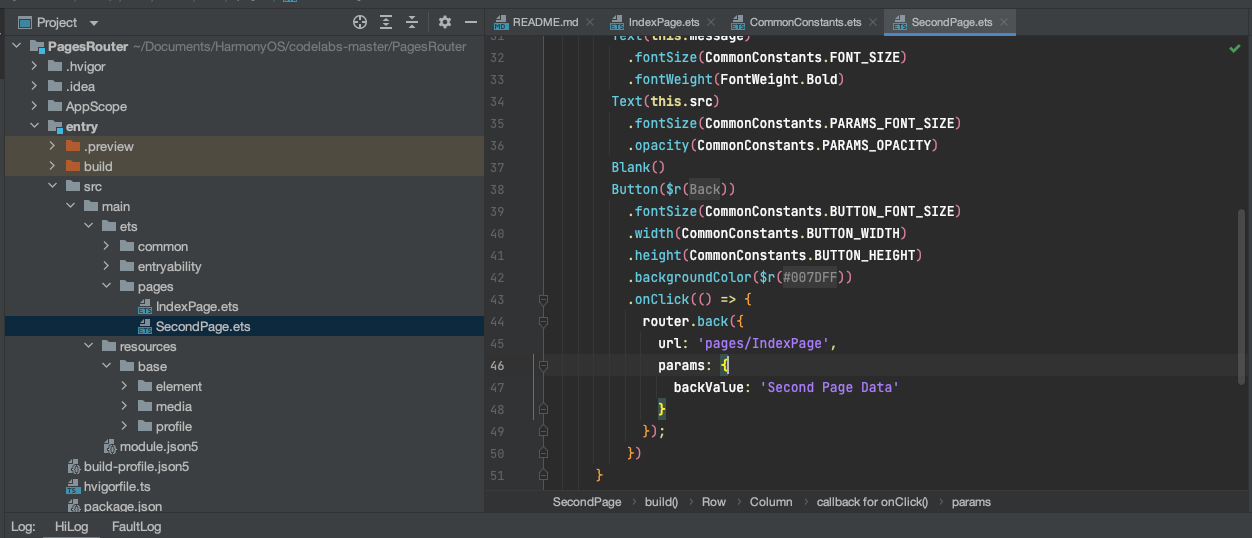The image size is (1252, 538).
Task: Click the ETS file icon on CommonConstants.ets tab
Action: (x=737, y=22)
